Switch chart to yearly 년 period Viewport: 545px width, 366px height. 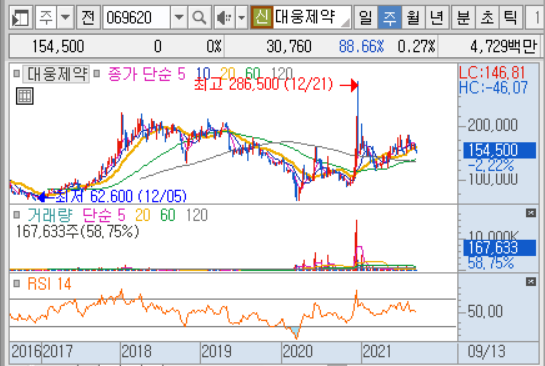click(437, 17)
